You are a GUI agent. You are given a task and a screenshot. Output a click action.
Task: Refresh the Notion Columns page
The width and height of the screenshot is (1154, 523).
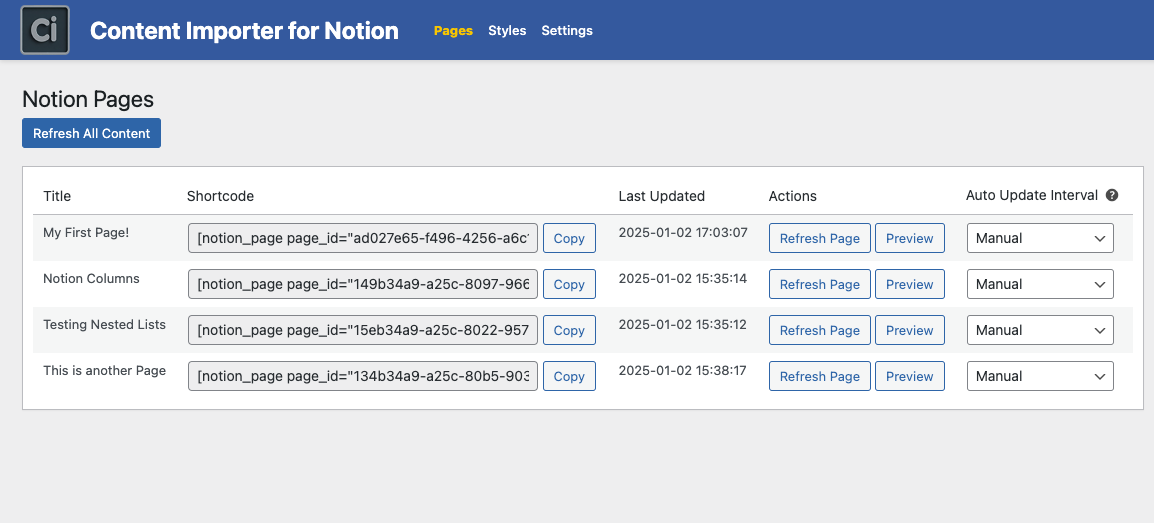point(819,284)
